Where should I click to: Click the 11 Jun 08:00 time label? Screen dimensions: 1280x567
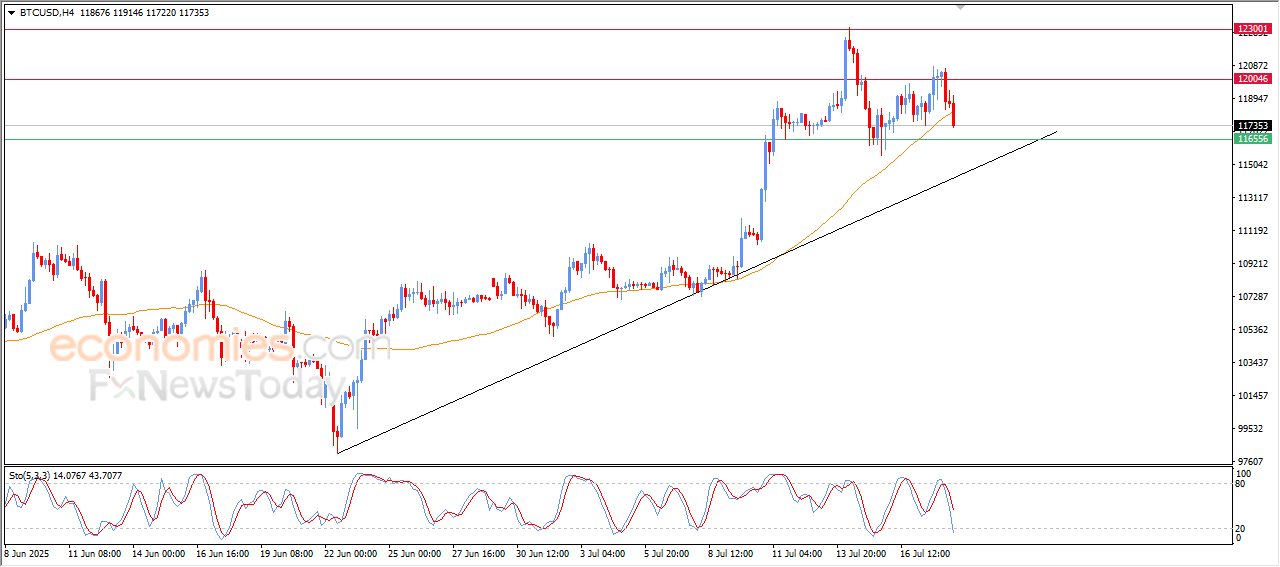tap(94, 552)
